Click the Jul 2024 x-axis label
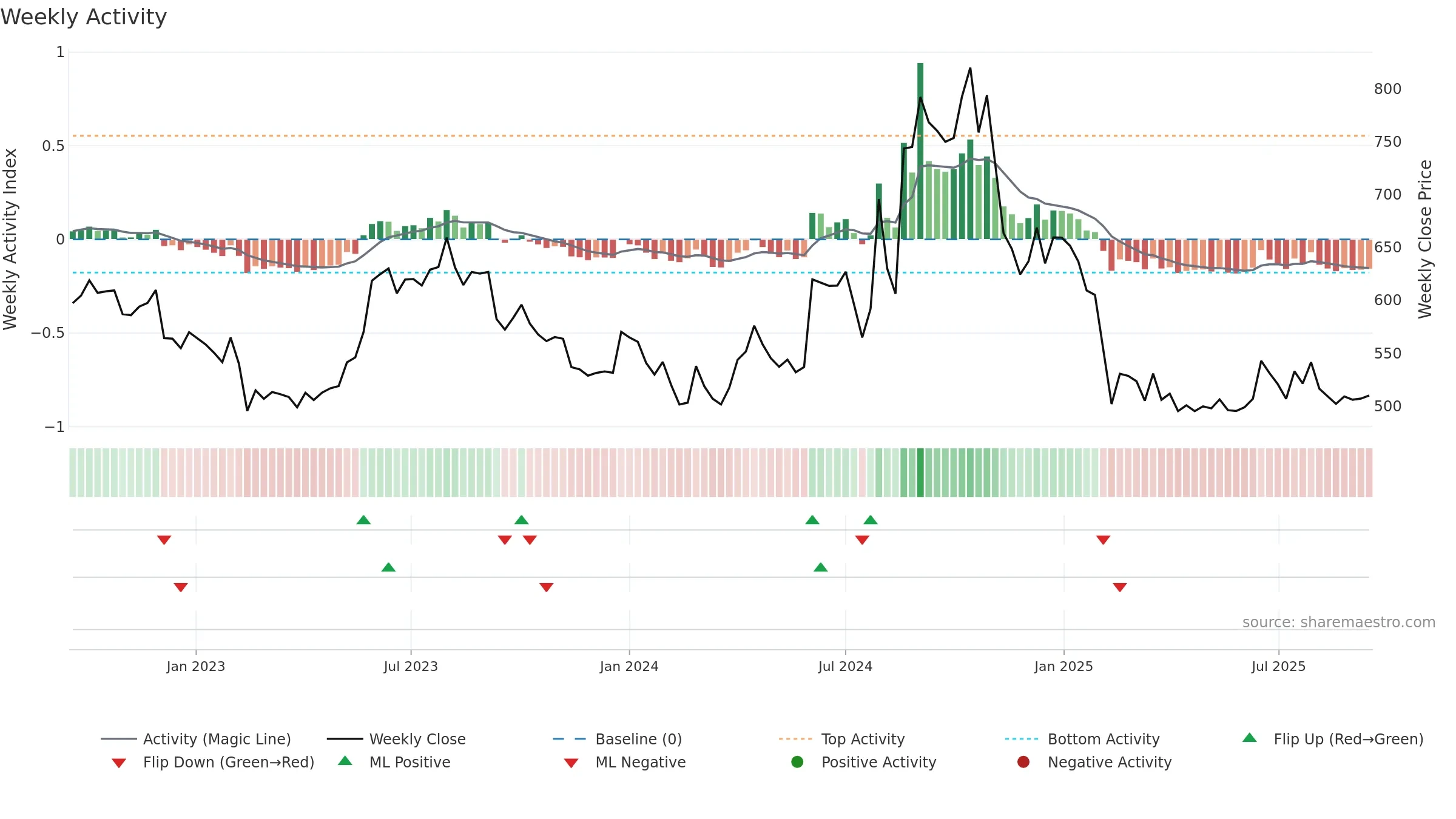This screenshot has height=819, width=1456. click(845, 666)
